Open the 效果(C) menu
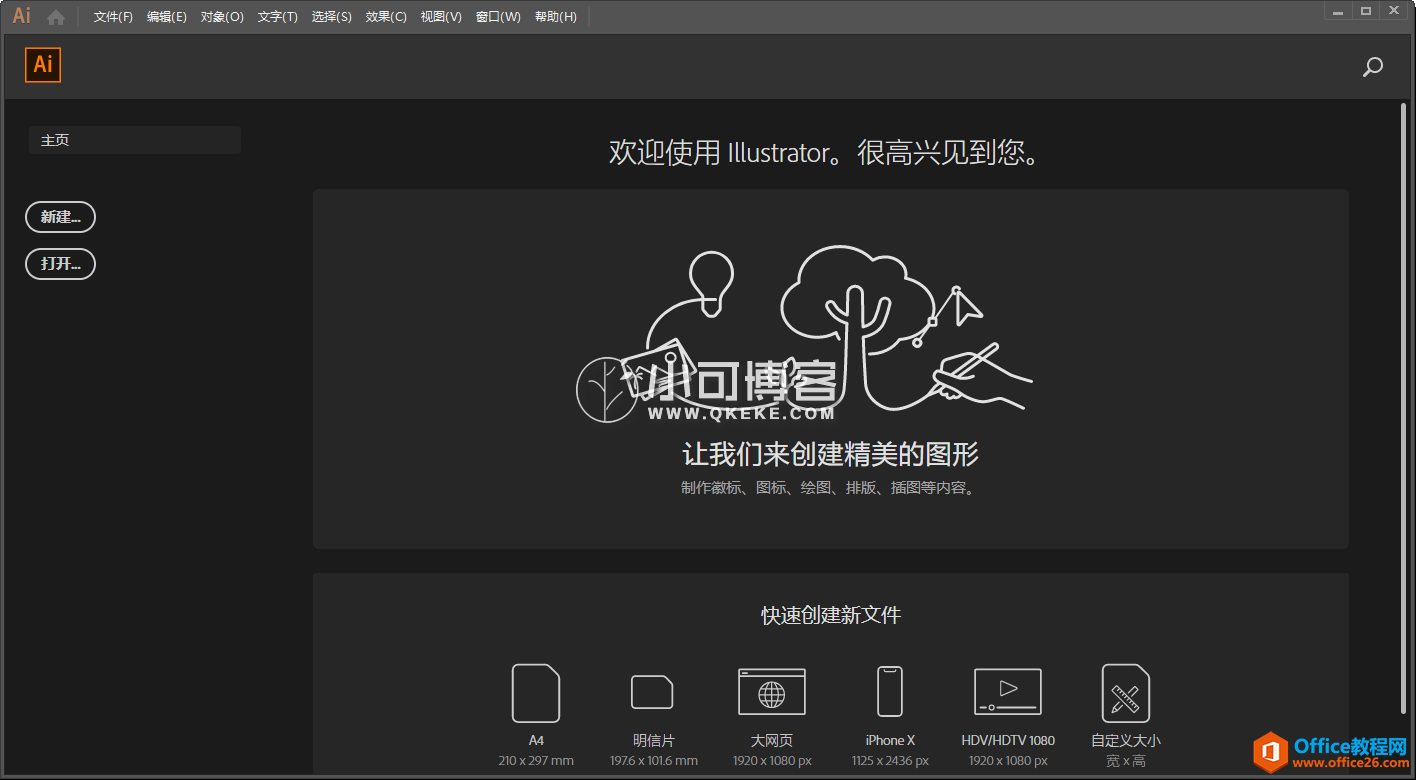The image size is (1416, 780). [386, 17]
